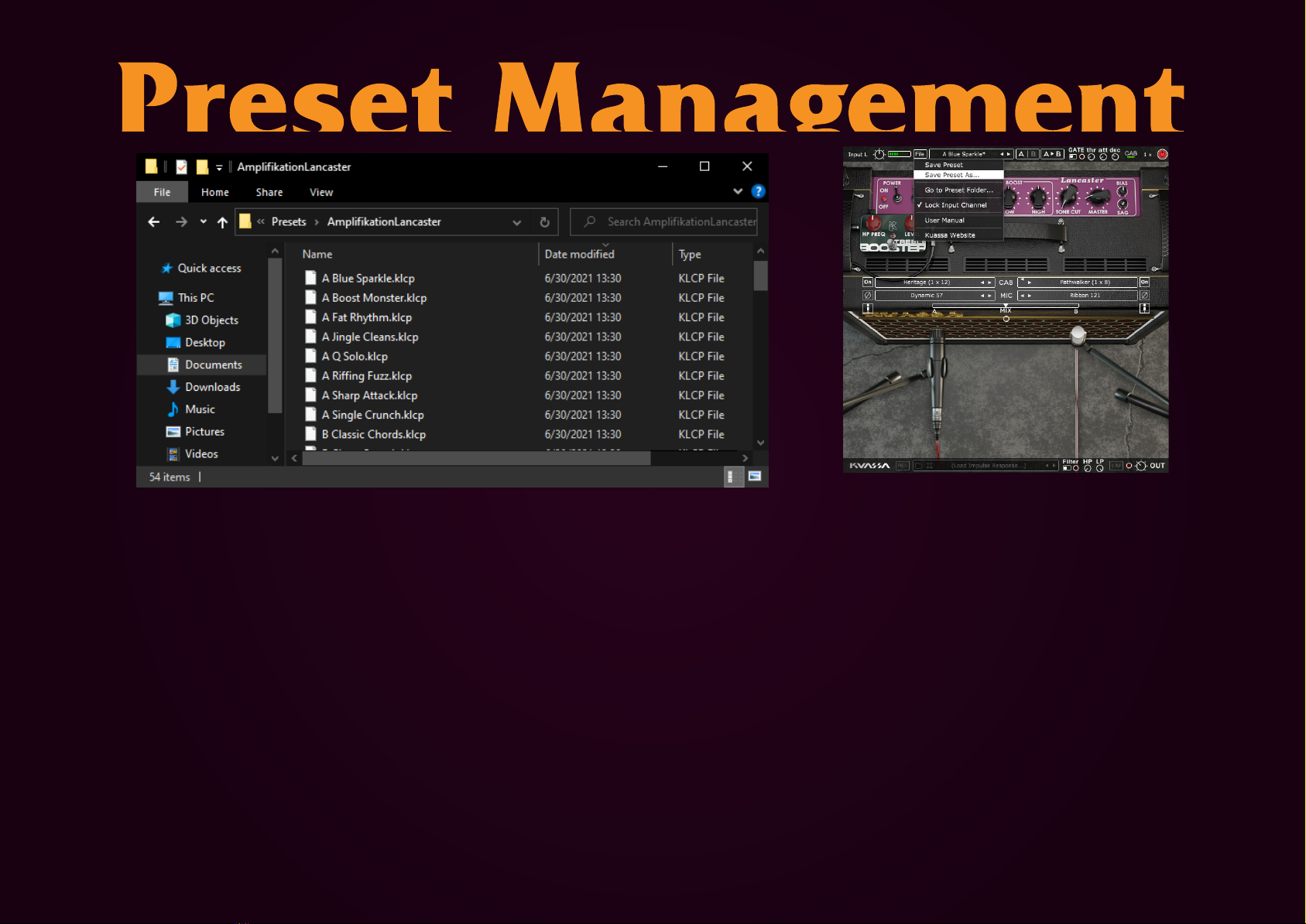This screenshot has height=924, width=1306.
Task: Click the impulse response folder icon
Action: coord(918,466)
